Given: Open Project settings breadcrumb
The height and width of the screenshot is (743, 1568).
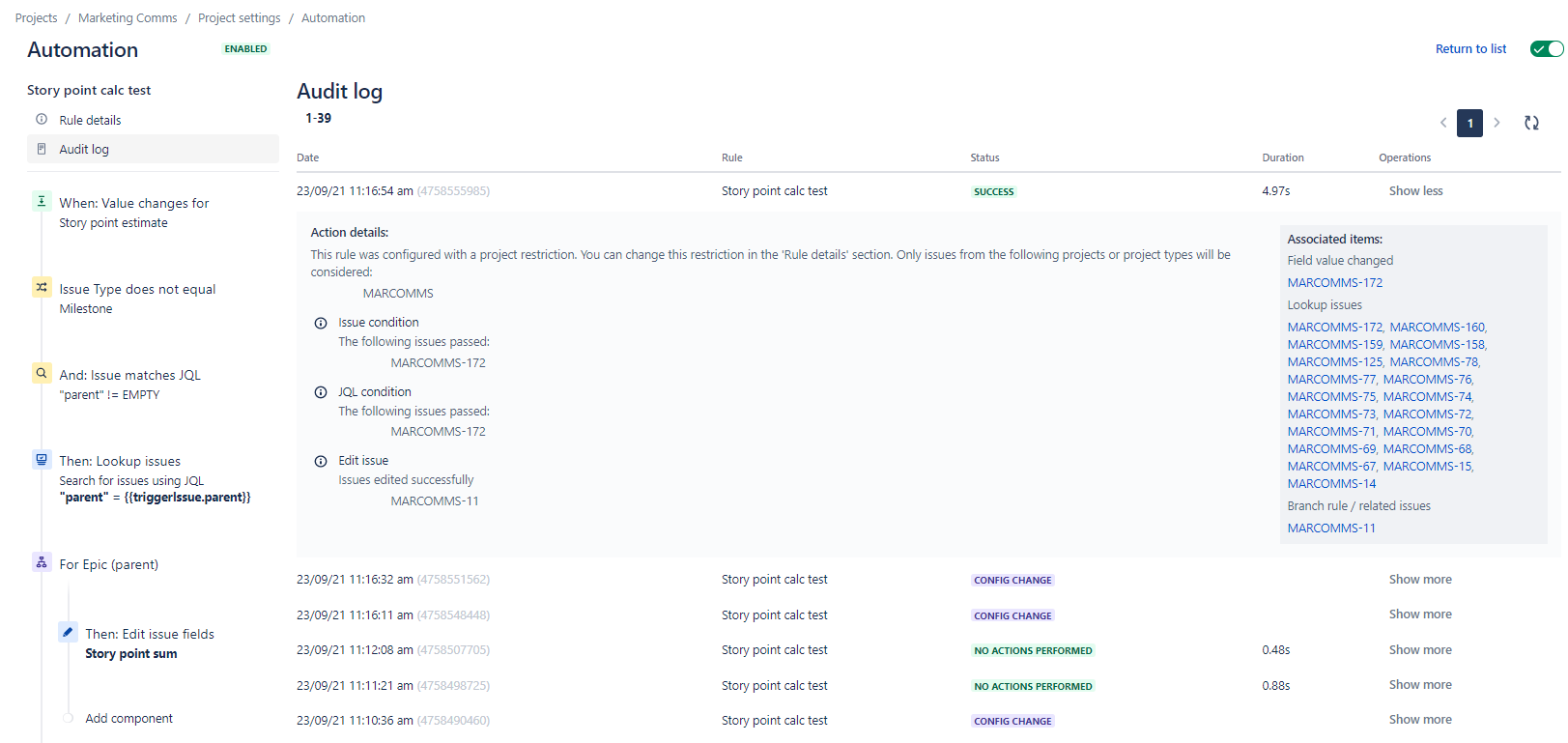Looking at the screenshot, I should tap(239, 18).
